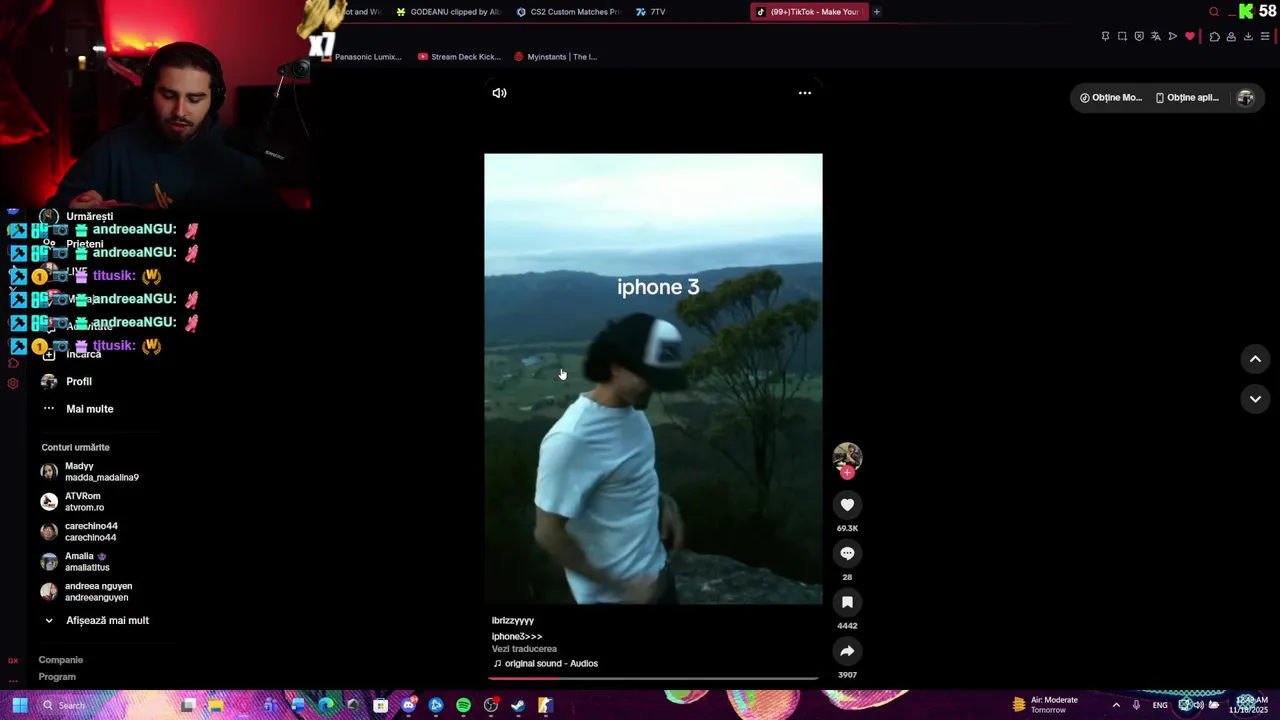Open File Explorer from the taskbar
Image resolution: width=1280 pixels, height=720 pixels.
pos(215,705)
